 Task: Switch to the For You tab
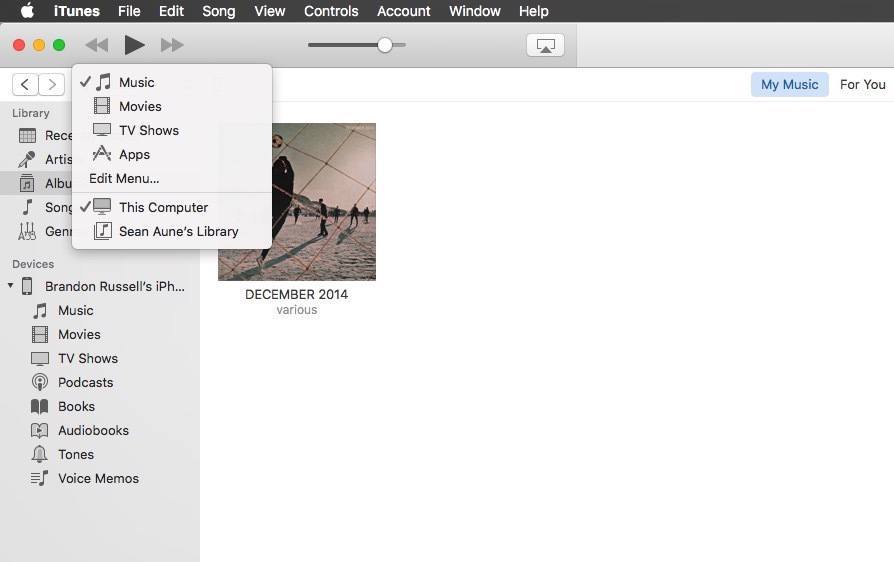tap(862, 84)
